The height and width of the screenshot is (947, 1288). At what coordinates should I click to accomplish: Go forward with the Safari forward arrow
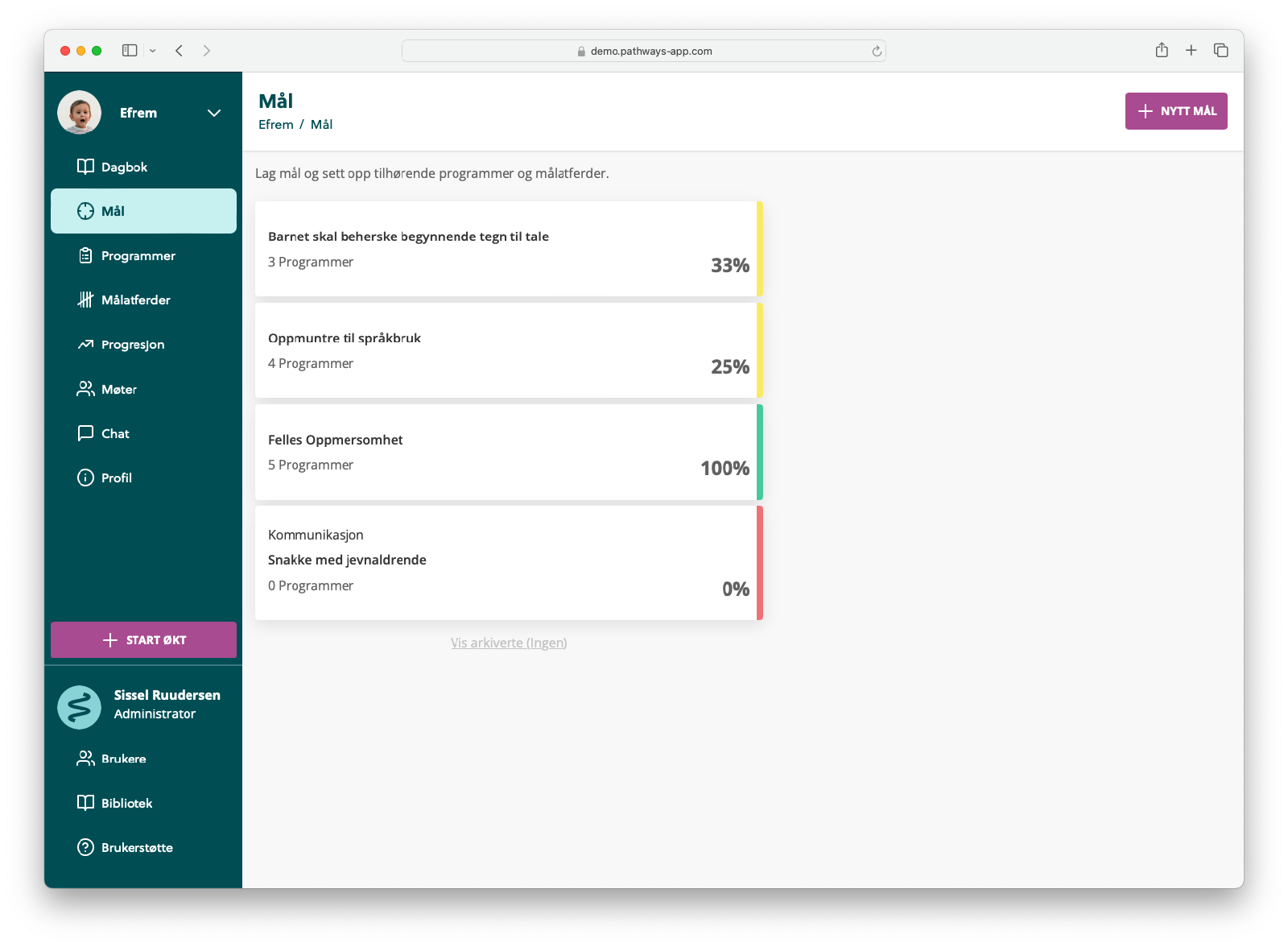(x=207, y=51)
